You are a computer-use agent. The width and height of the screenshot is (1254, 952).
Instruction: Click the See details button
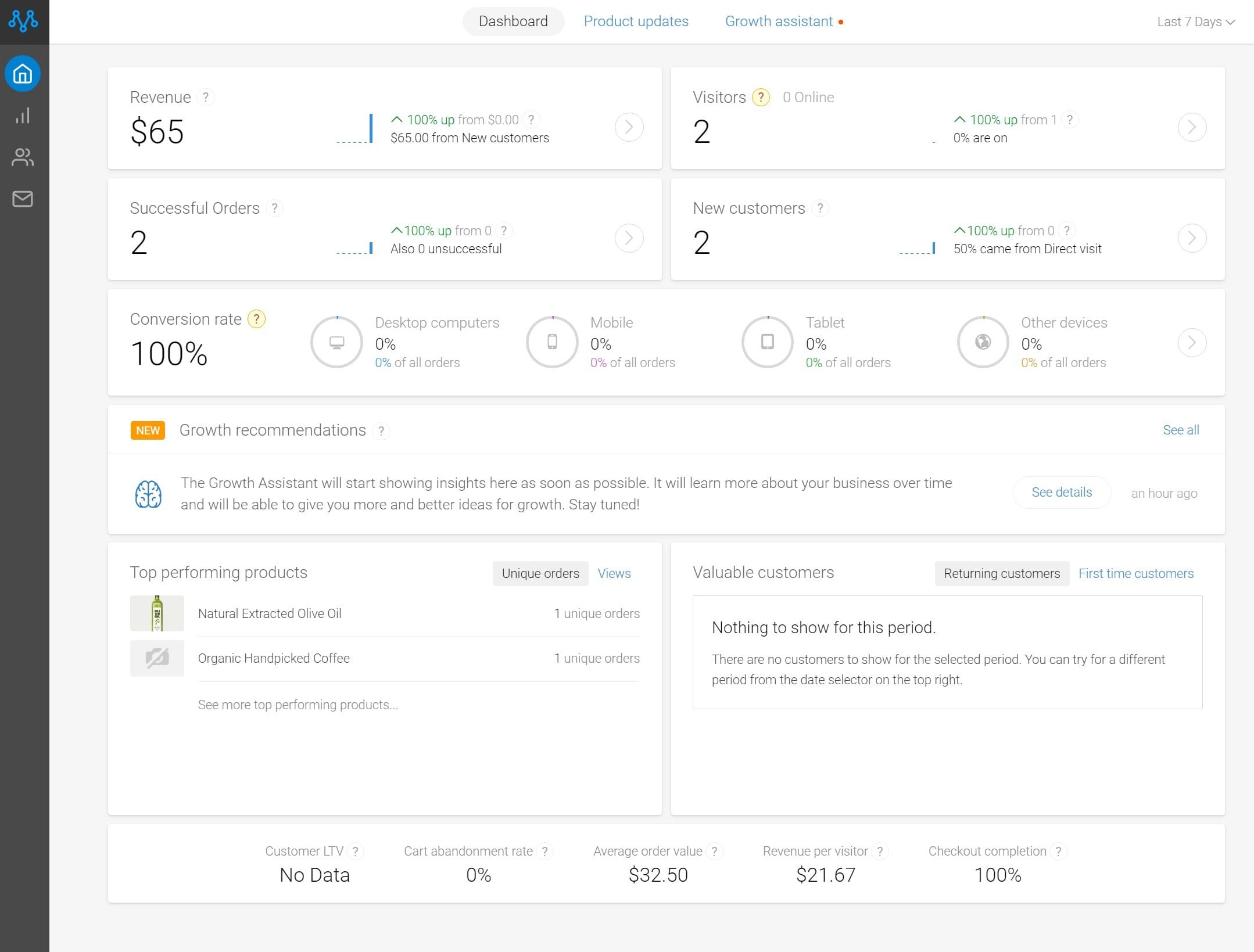point(1062,493)
